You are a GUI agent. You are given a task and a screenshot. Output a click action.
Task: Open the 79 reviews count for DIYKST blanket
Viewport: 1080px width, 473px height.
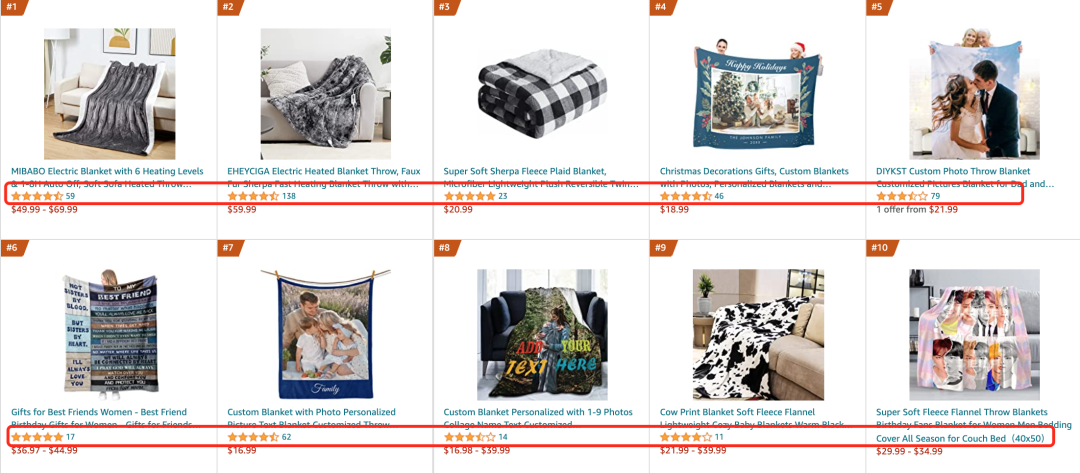click(935, 196)
